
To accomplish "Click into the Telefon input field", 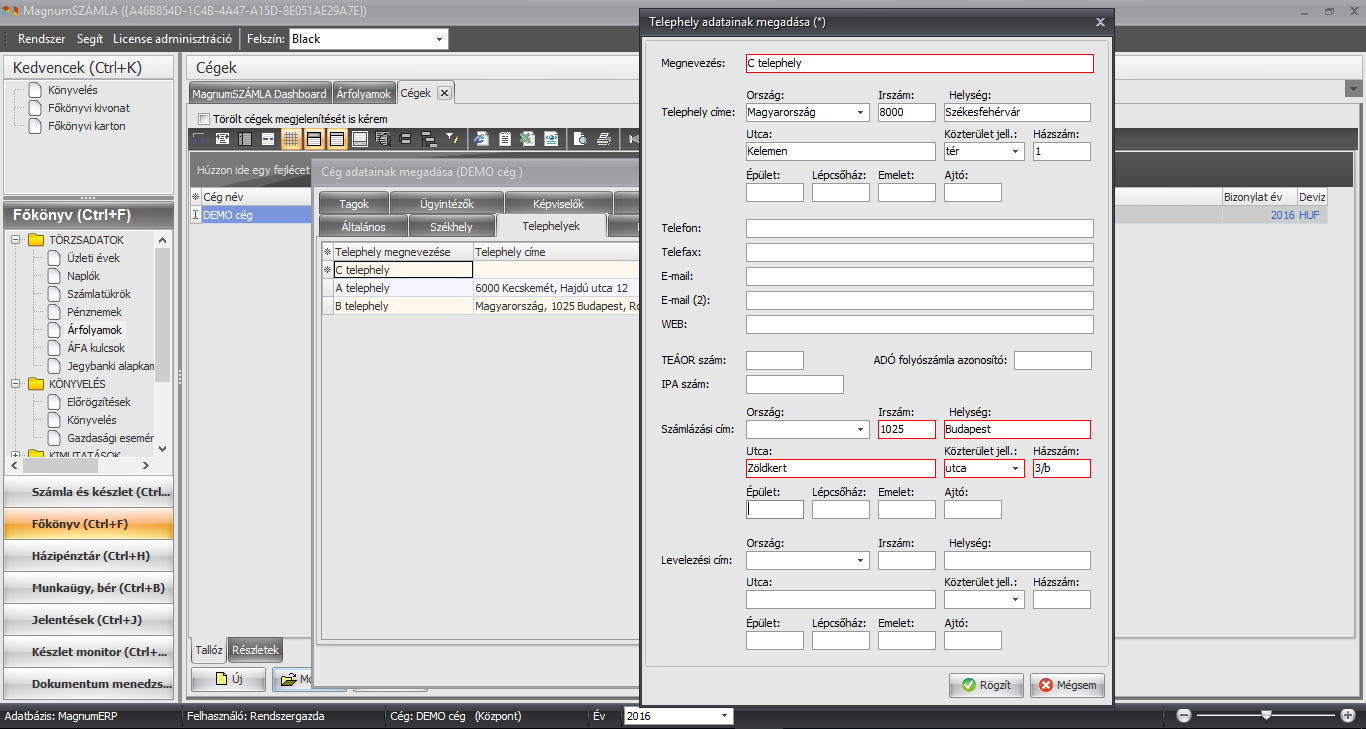I will (x=919, y=229).
